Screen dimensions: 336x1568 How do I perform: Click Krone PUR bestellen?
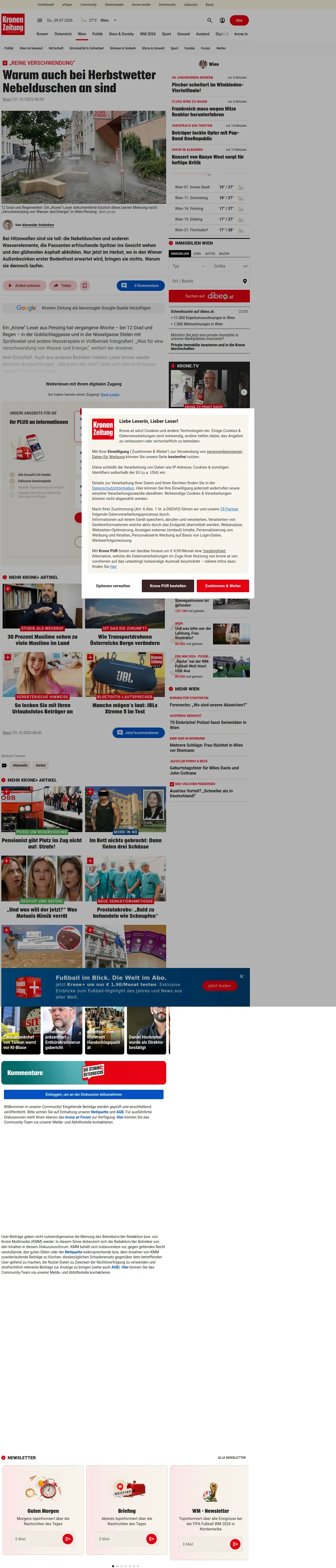tap(168, 586)
